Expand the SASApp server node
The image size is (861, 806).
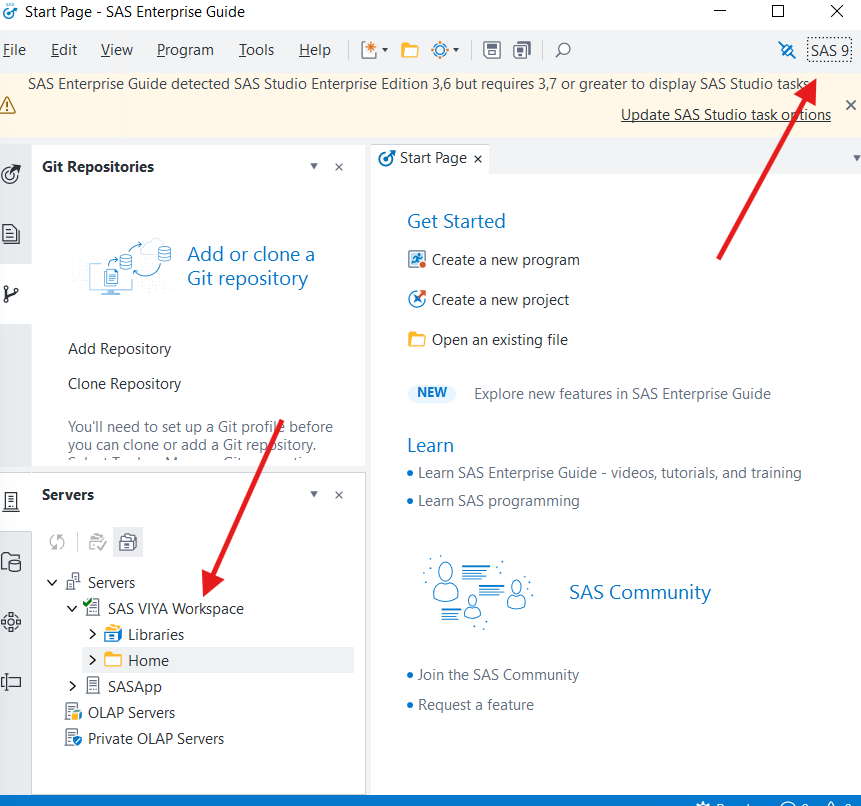[71, 686]
